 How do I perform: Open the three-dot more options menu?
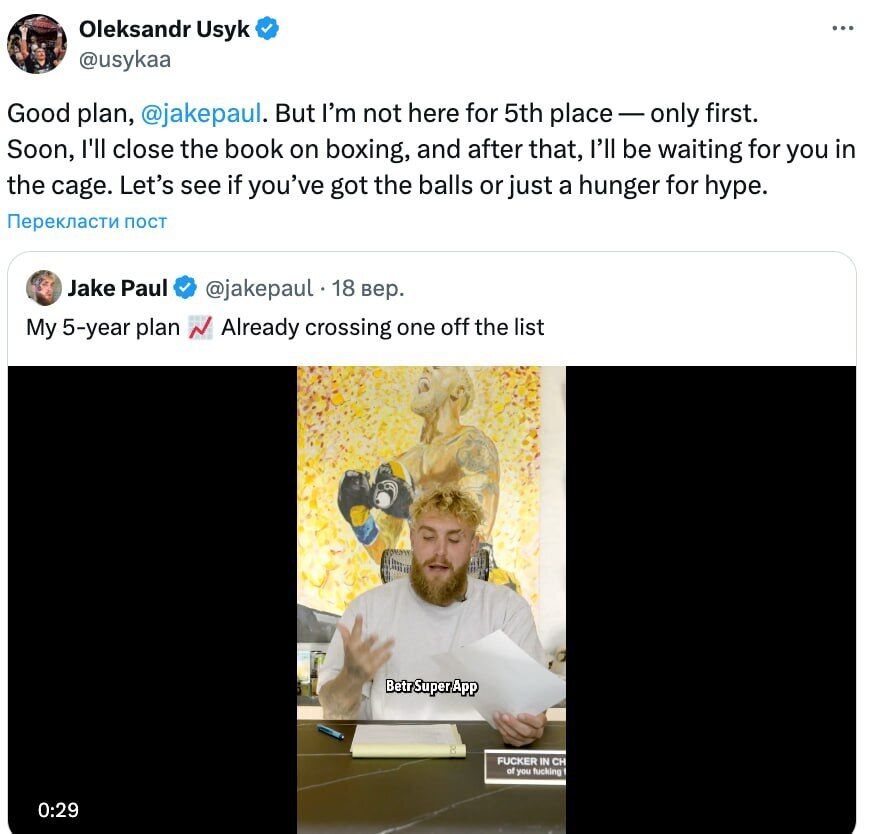842,28
